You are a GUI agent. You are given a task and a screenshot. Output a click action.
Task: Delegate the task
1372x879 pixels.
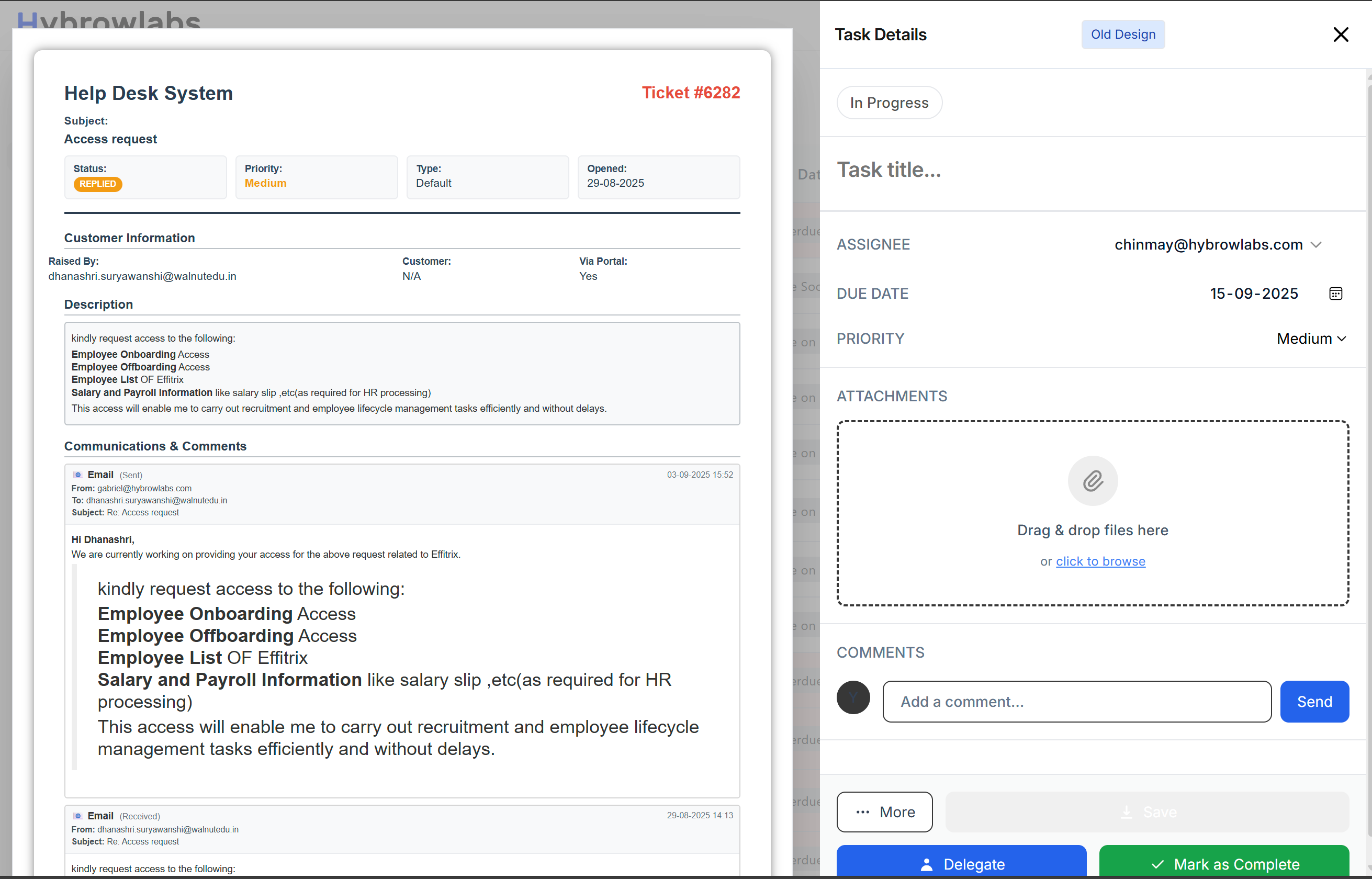(x=961, y=862)
